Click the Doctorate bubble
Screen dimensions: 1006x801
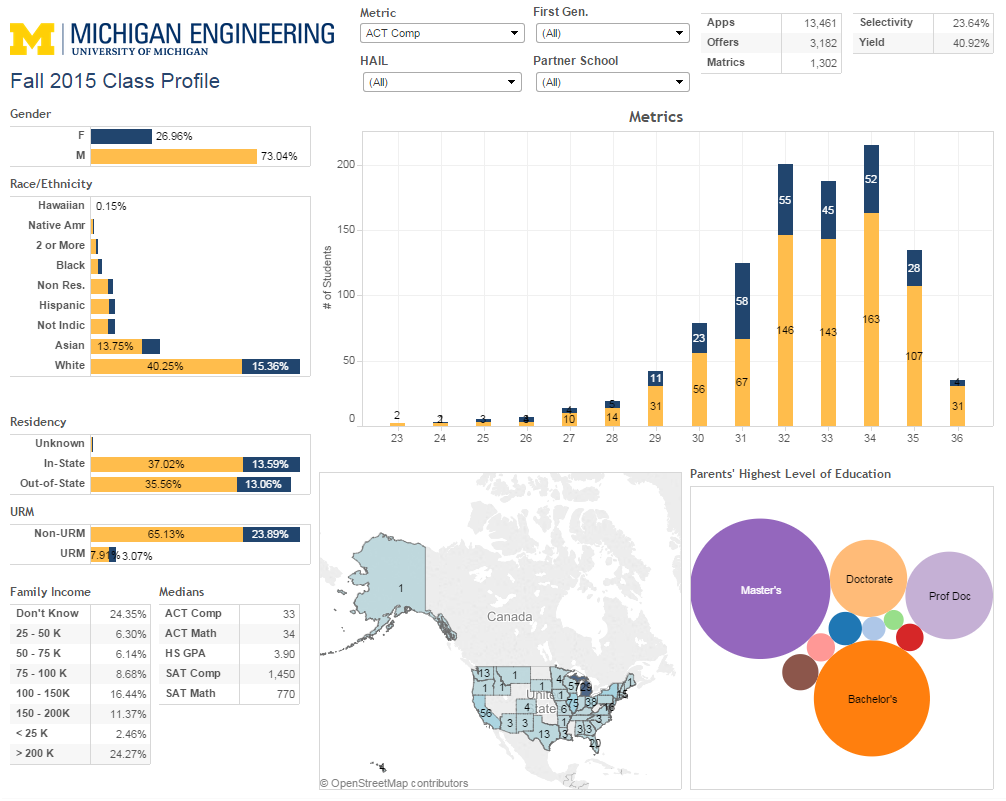pos(868,579)
